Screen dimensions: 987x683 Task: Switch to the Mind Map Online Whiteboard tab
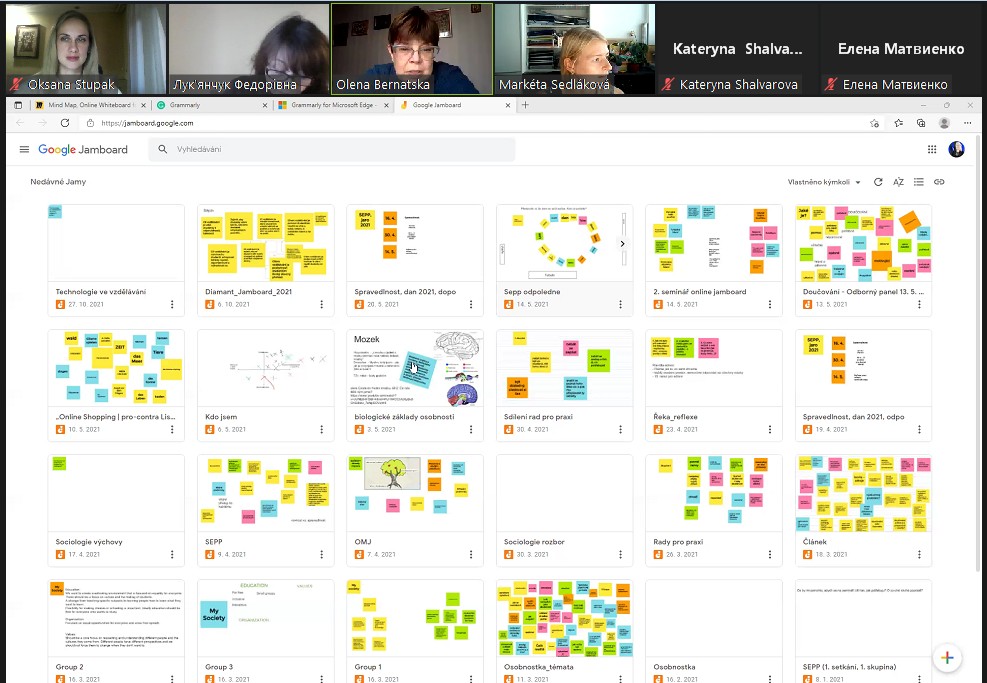[90, 105]
